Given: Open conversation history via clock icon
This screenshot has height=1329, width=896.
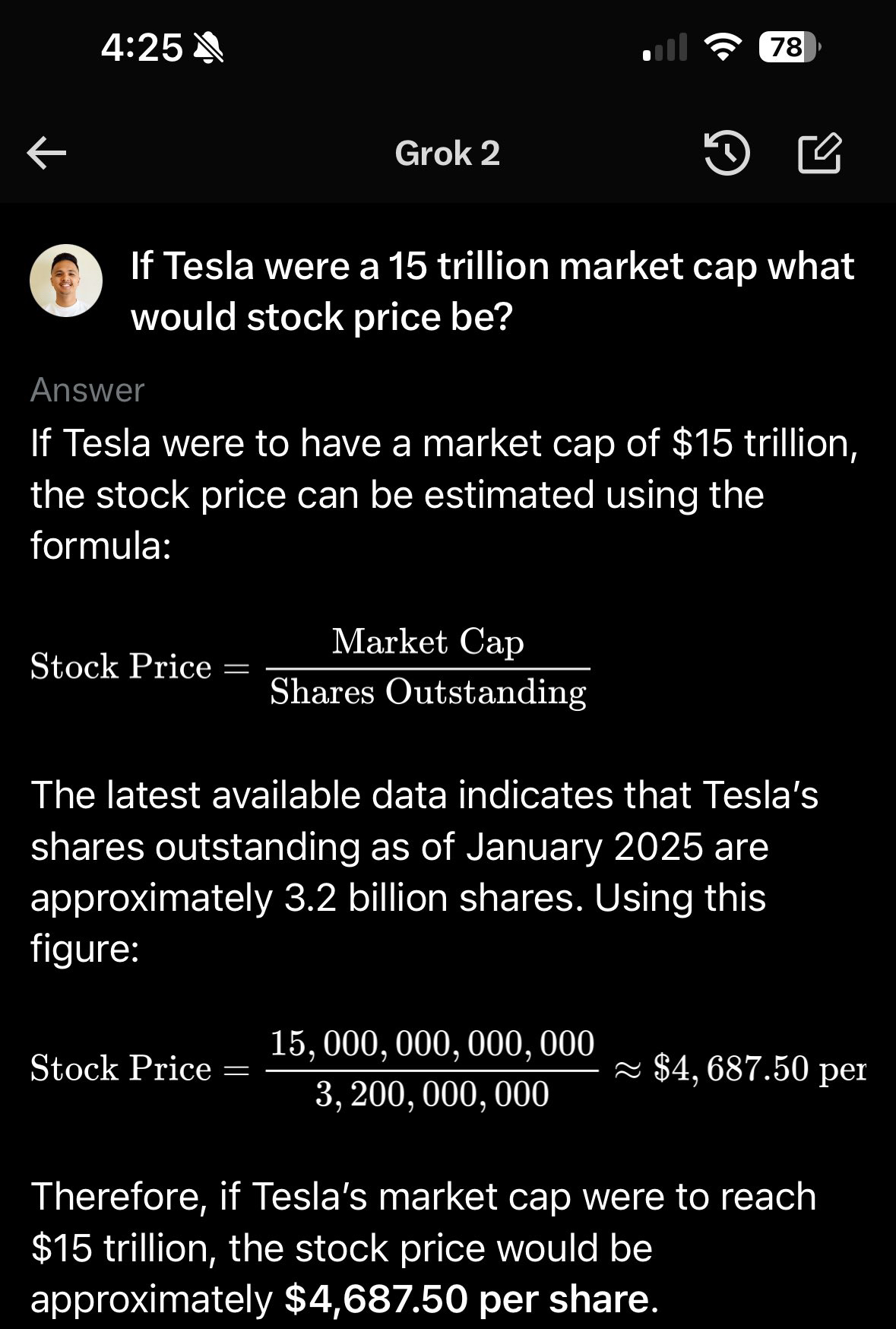Looking at the screenshot, I should click(x=729, y=154).
